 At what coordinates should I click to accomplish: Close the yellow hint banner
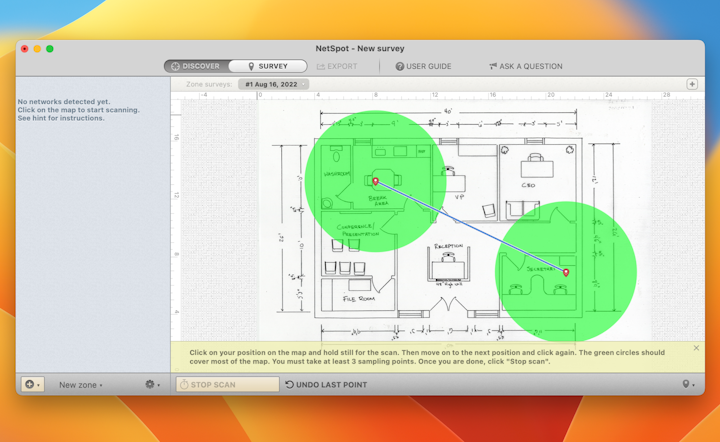(696, 348)
